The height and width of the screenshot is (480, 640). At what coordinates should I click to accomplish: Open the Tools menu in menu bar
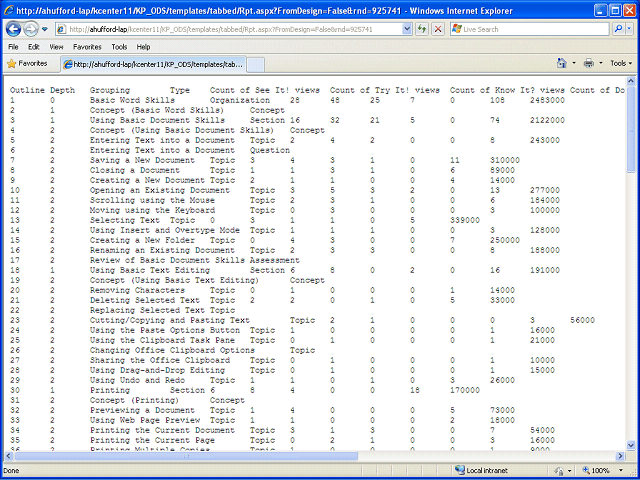click(x=119, y=47)
